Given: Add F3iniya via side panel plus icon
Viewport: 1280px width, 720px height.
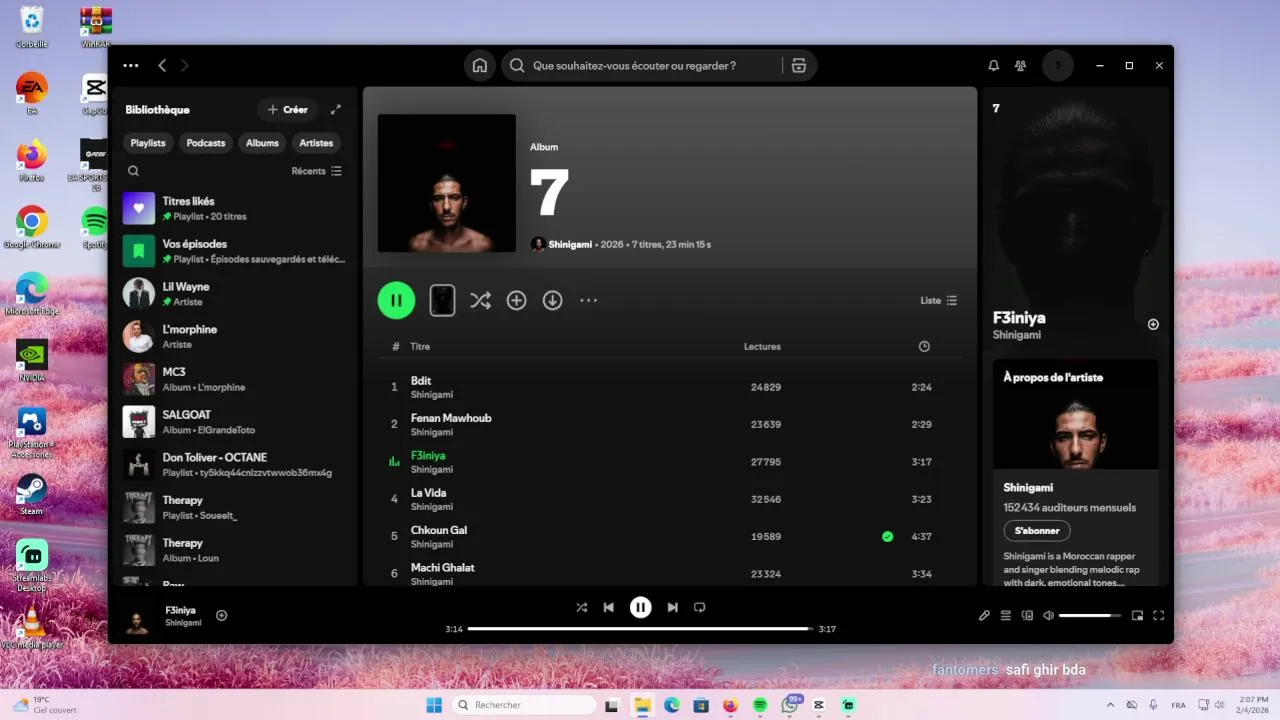Looking at the screenshot, I should pyautogui.click(x=1153, y=324).
